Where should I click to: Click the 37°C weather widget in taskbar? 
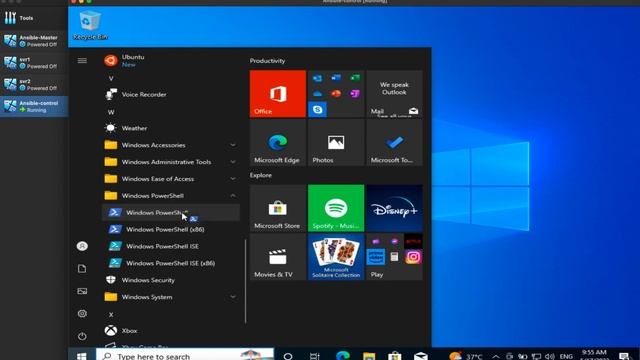click(x=466, y=356)
